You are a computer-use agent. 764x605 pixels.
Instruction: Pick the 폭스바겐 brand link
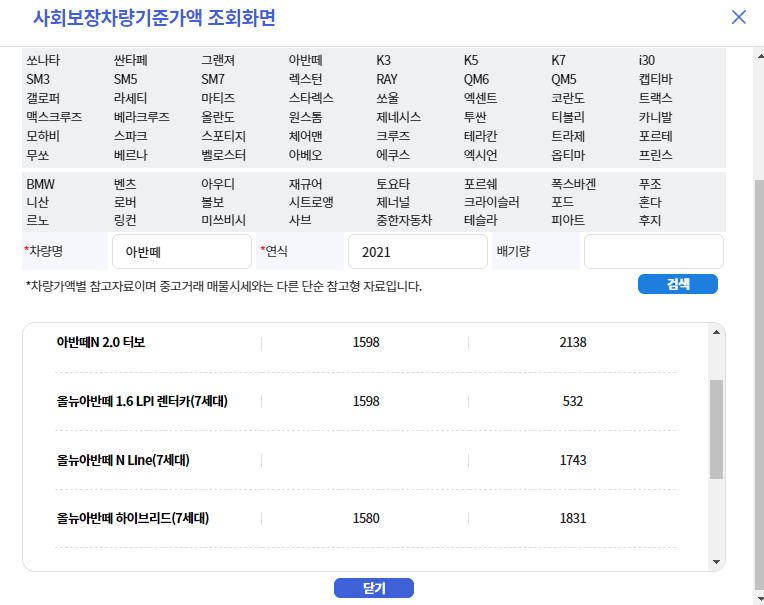573,184
